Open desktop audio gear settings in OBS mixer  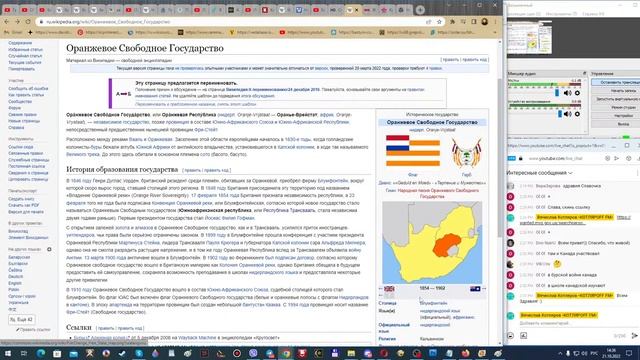point(577,114)
